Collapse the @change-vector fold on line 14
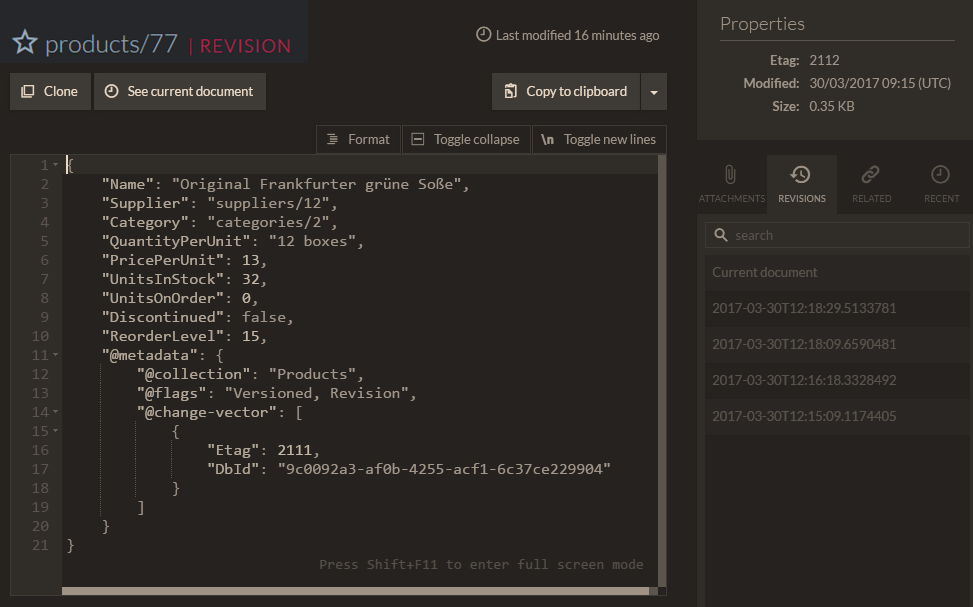The image size is (973, 607). 55,412
